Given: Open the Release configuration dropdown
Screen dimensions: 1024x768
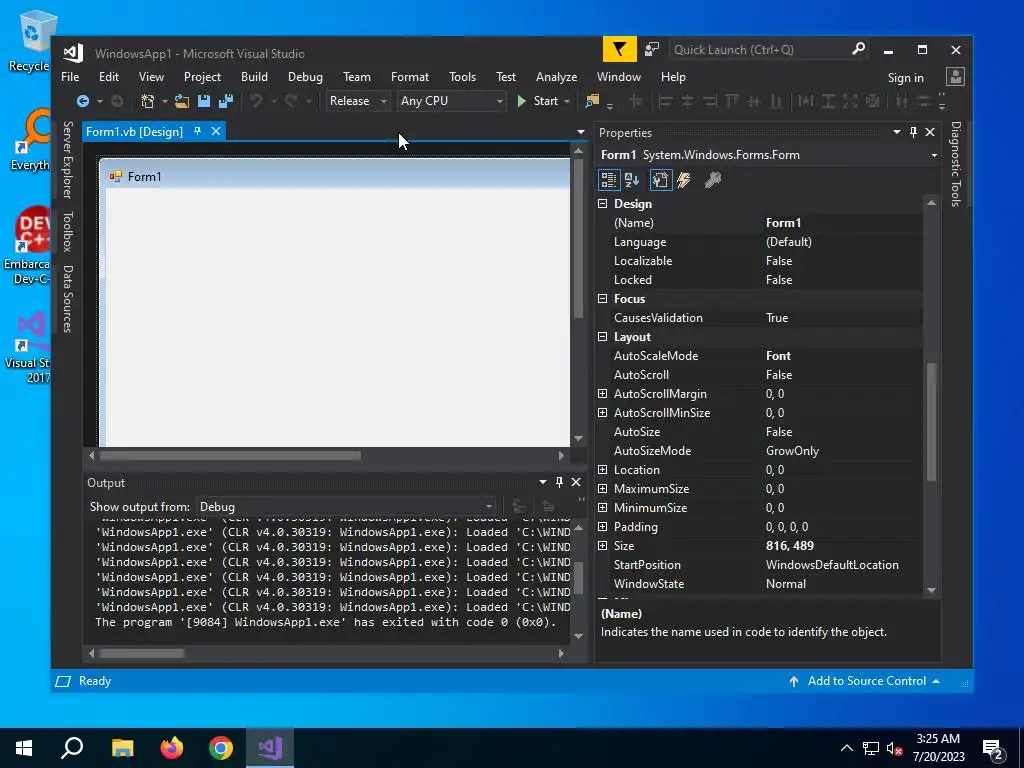Looking at the screenshot, I should point(358,101).
